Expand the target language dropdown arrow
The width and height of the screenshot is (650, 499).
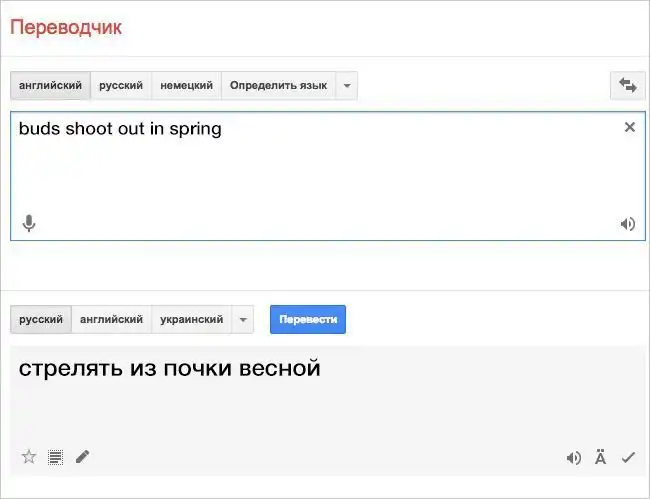pyautogui.click(x=243, y=320)
